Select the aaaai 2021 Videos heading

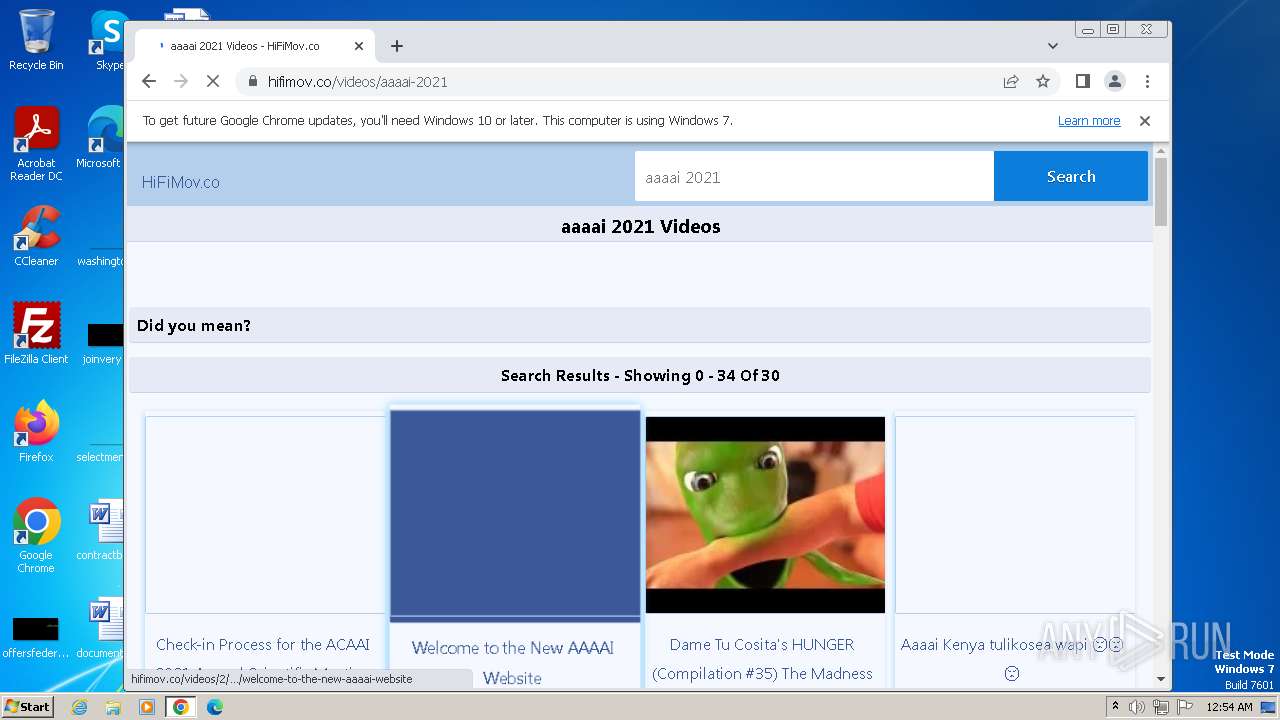[x=641, y=227]
